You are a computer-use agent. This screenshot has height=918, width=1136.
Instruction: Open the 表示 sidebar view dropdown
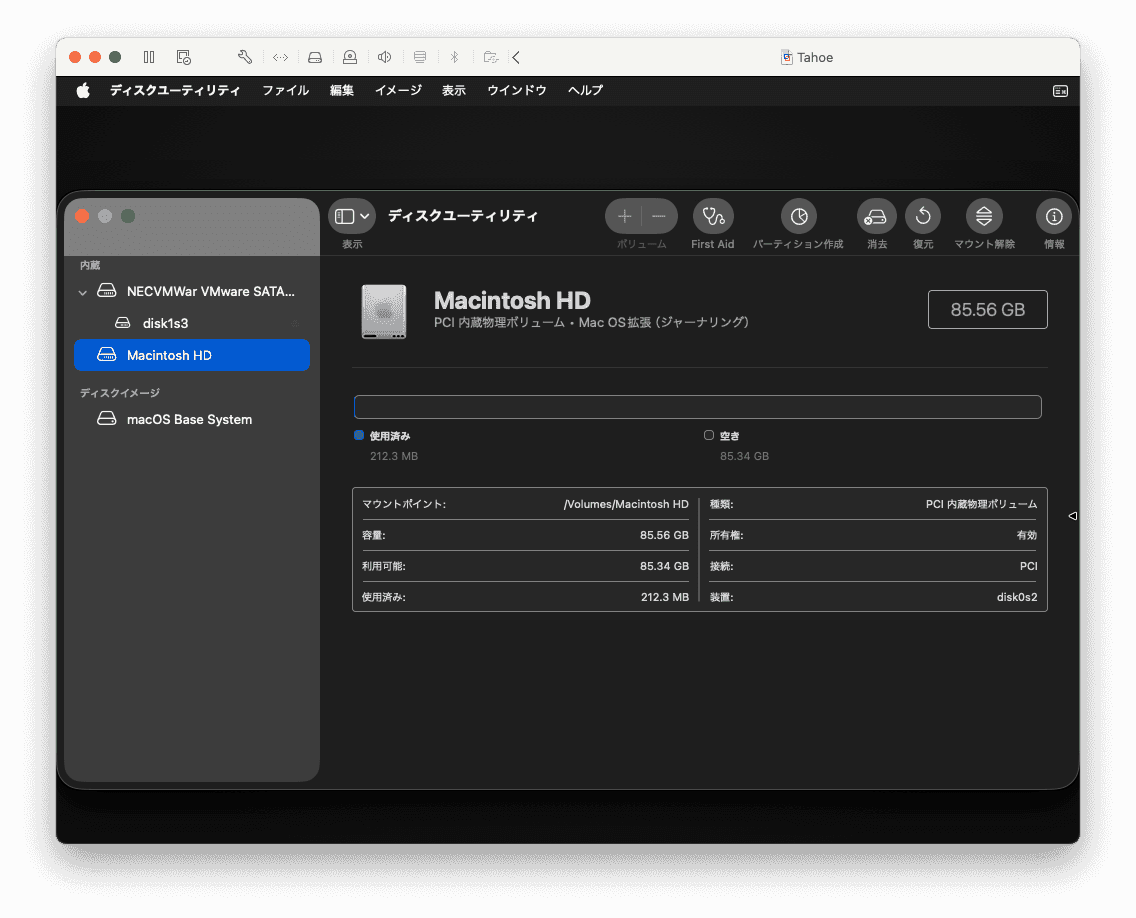351,216
